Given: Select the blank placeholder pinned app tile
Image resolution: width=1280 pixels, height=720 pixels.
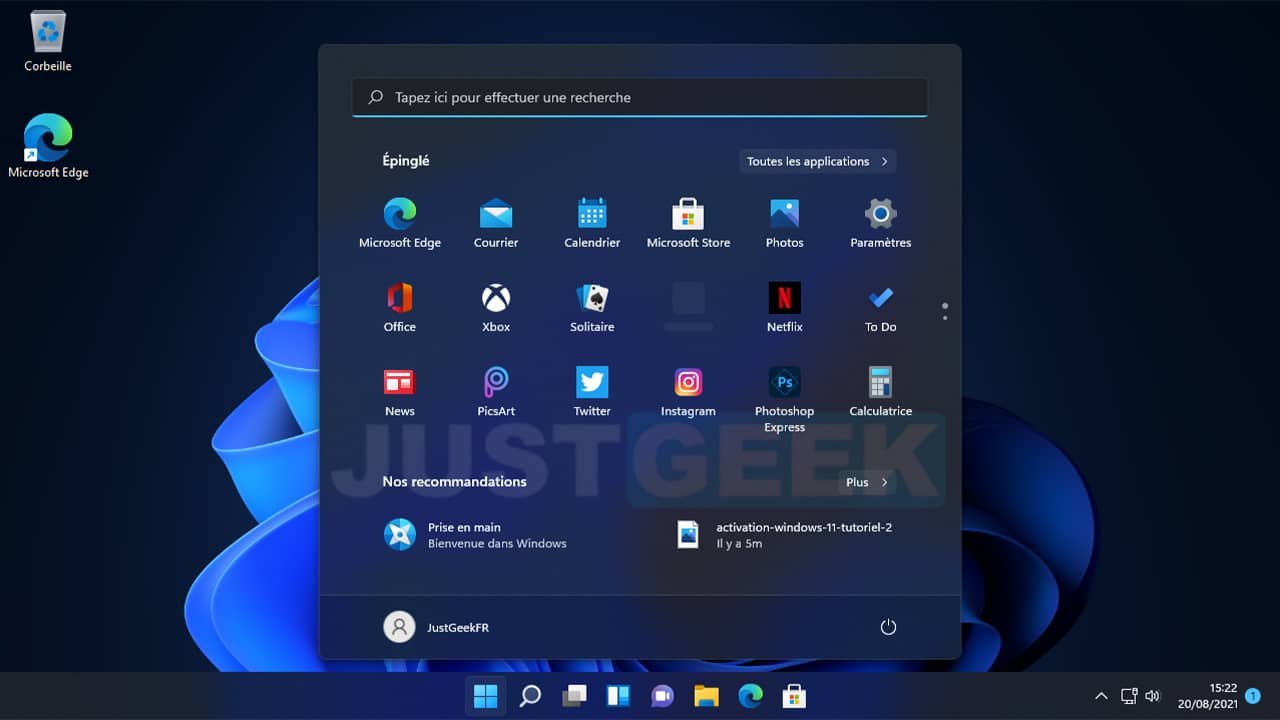Looking at the screenshot, I should (x=688, y=307).
